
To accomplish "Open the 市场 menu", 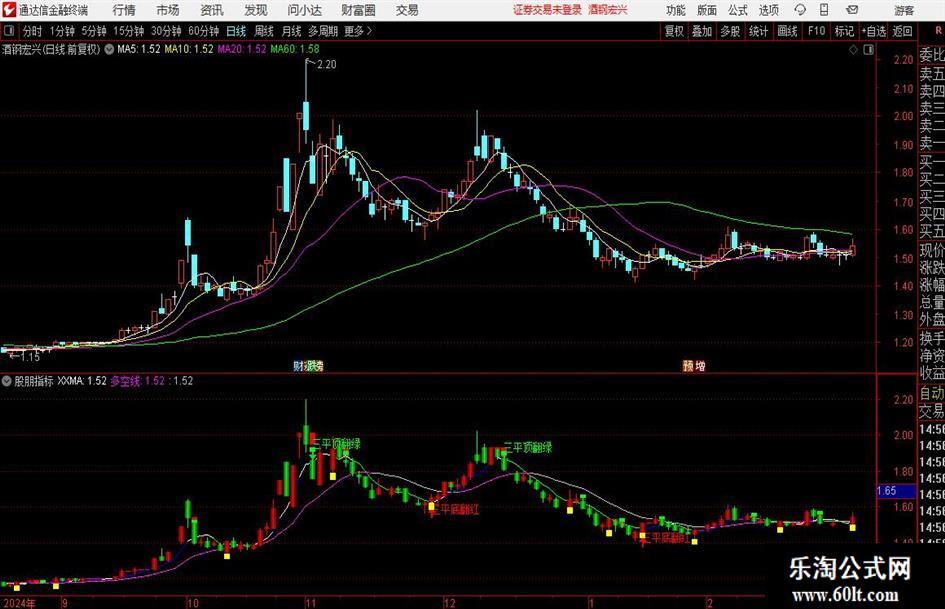I will coord(168,10).
